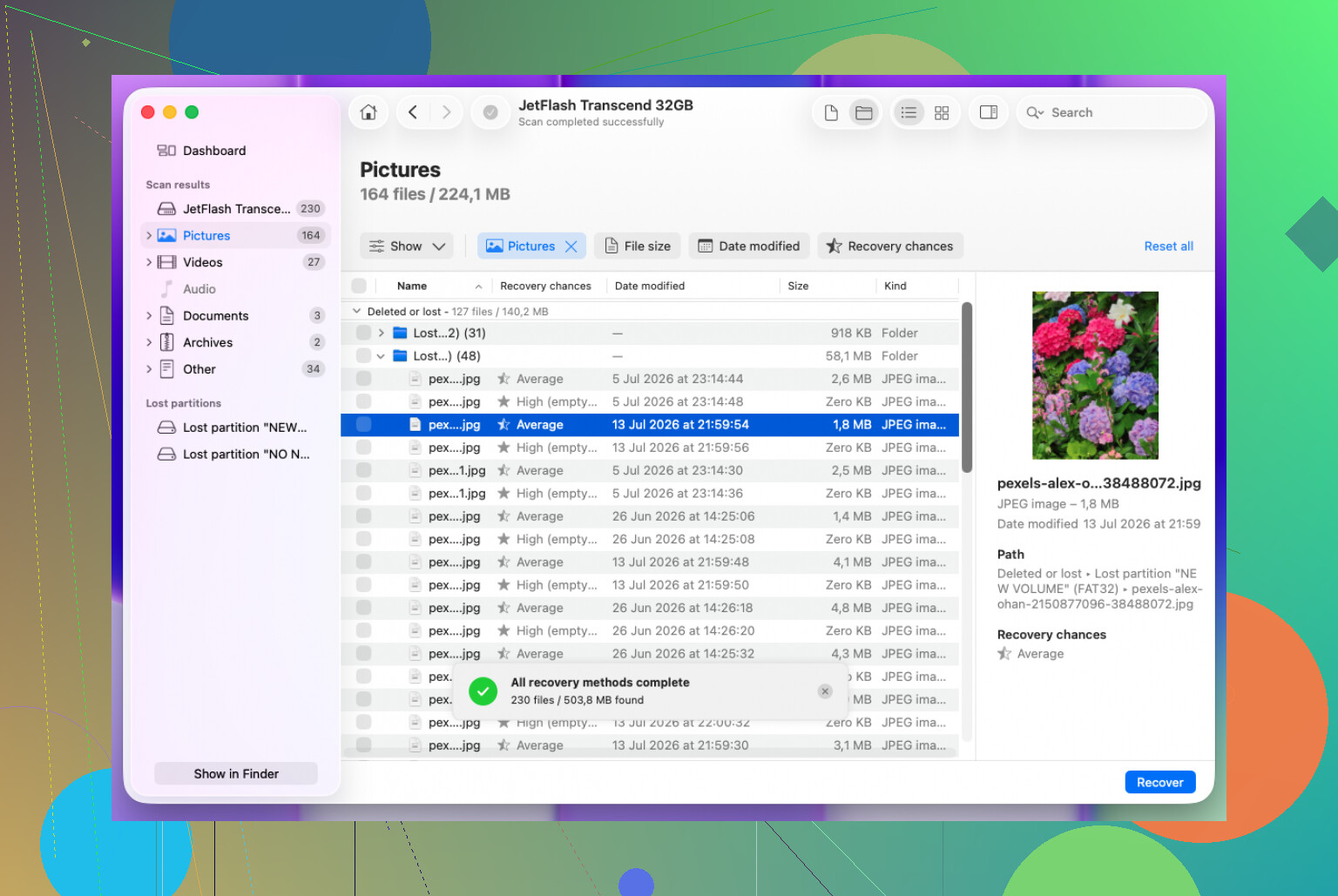Click the scan completed checkmark icon
The image size is (1338, 896).
tap(490, 112)
